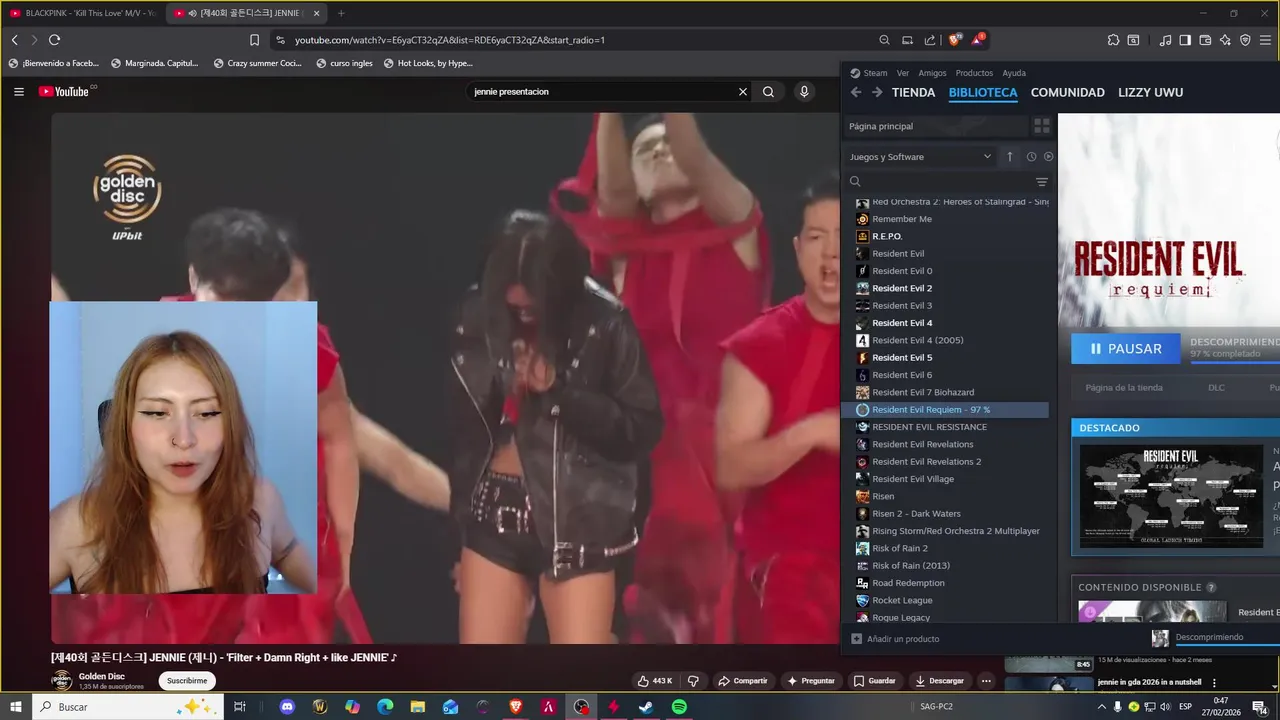1280x720 pixels.
Task: Reload the page in the browser toolbar
Action: tap(54, 40)
